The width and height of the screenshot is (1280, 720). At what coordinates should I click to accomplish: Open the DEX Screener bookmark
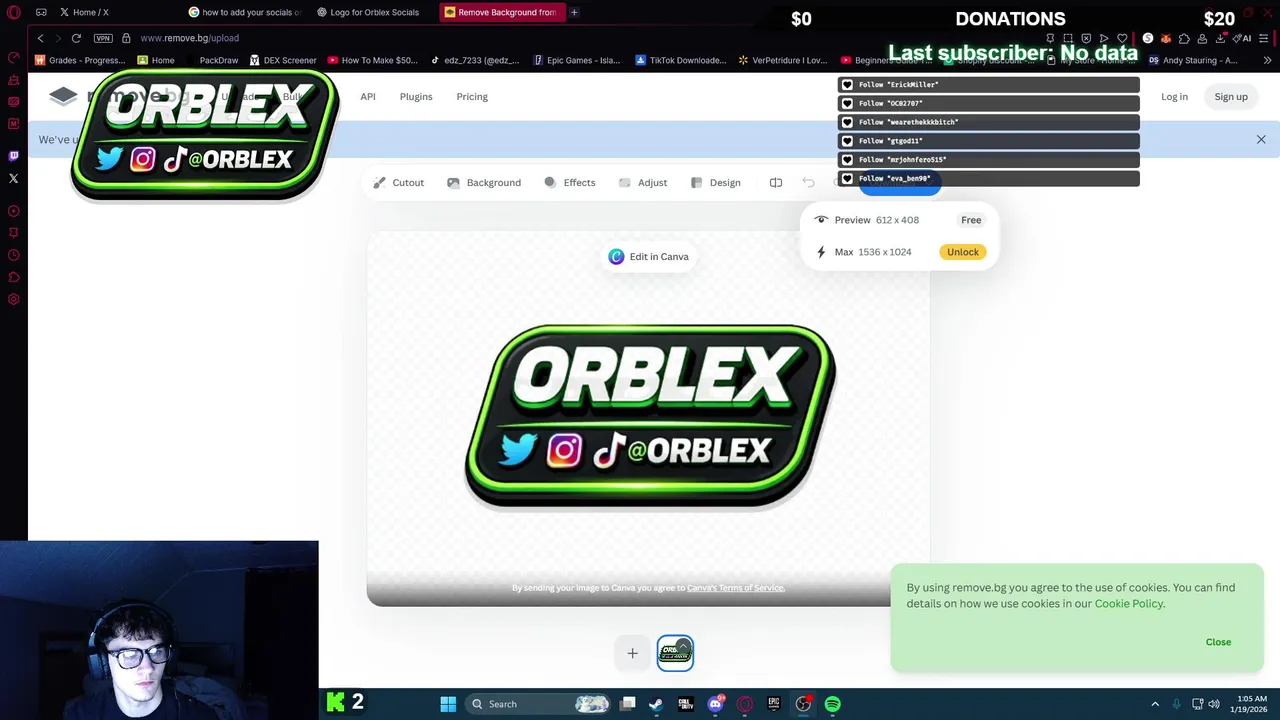tap(283, 60)
